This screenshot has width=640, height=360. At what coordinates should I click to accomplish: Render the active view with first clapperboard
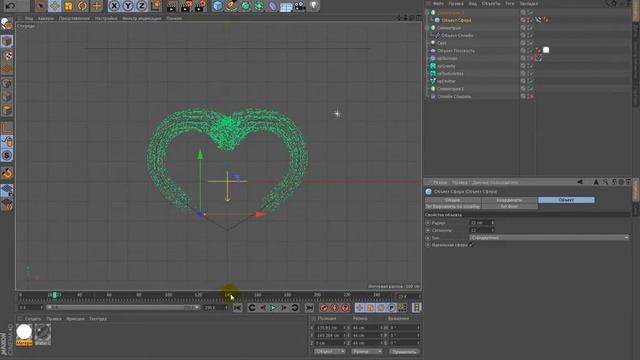point(172,6)
